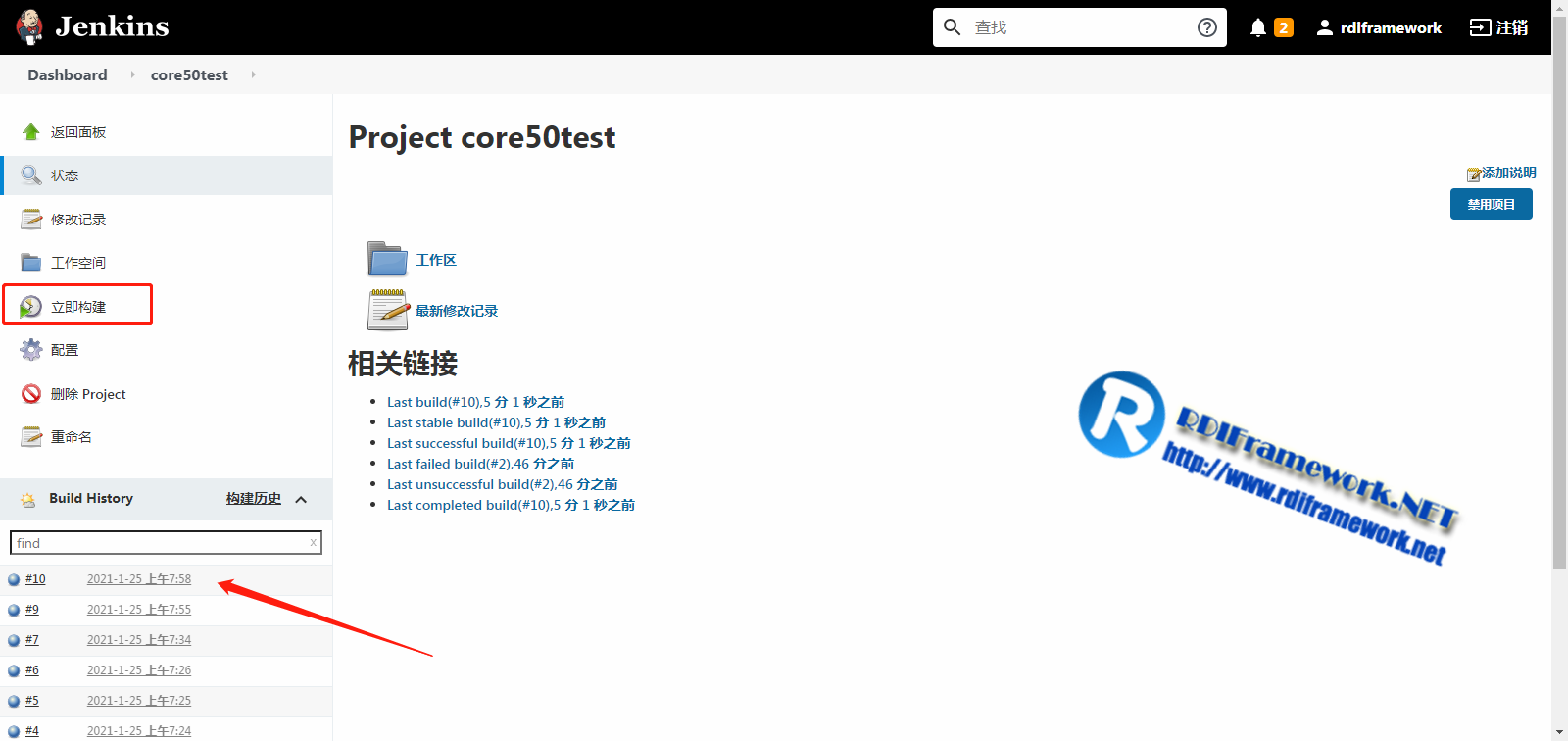Clear the find box with its x icon
1568x741 pixels.
point(314,542)
